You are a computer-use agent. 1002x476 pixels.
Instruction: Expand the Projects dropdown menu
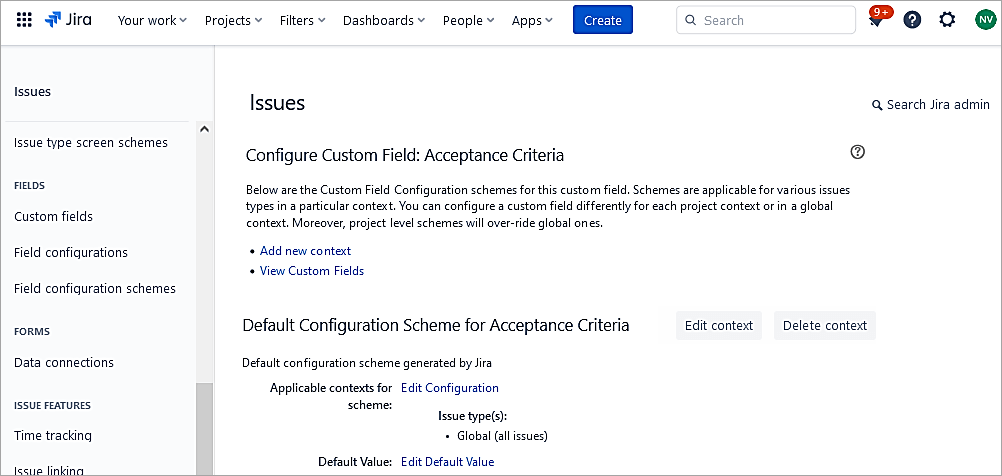[x=233, y=20]
